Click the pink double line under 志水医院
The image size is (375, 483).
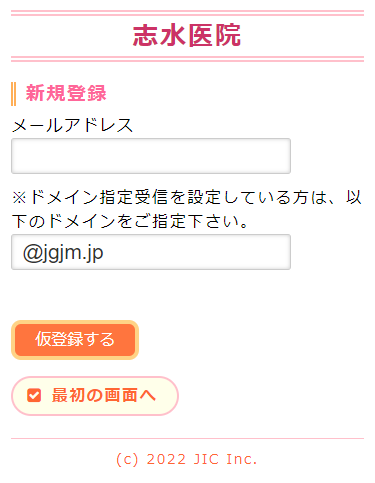coord(187,59)
